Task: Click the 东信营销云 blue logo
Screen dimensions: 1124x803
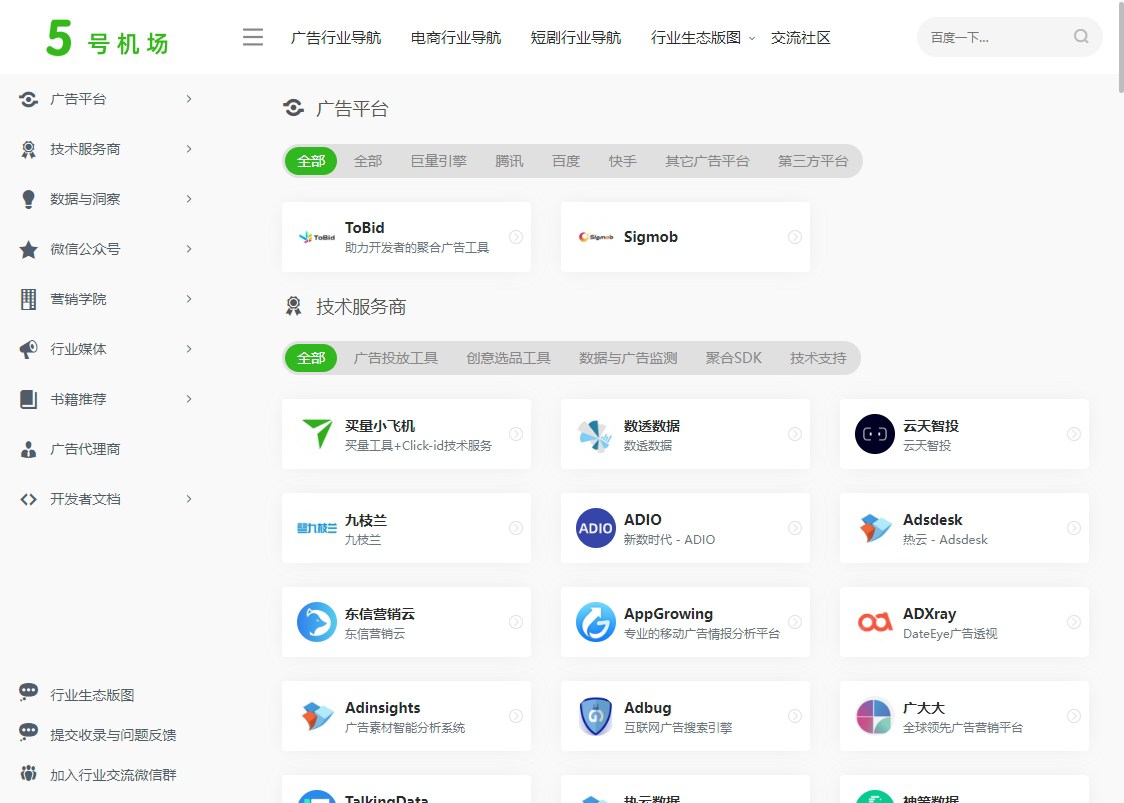Action: [x=317, y=622]
